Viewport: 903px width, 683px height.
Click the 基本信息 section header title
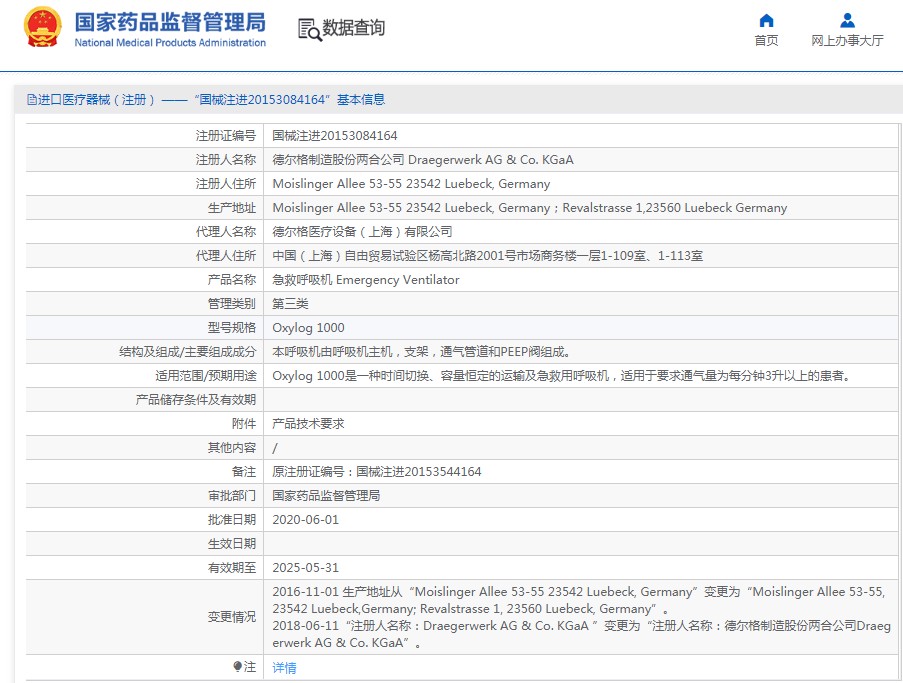pyautogui.click(x=361, y=100)
